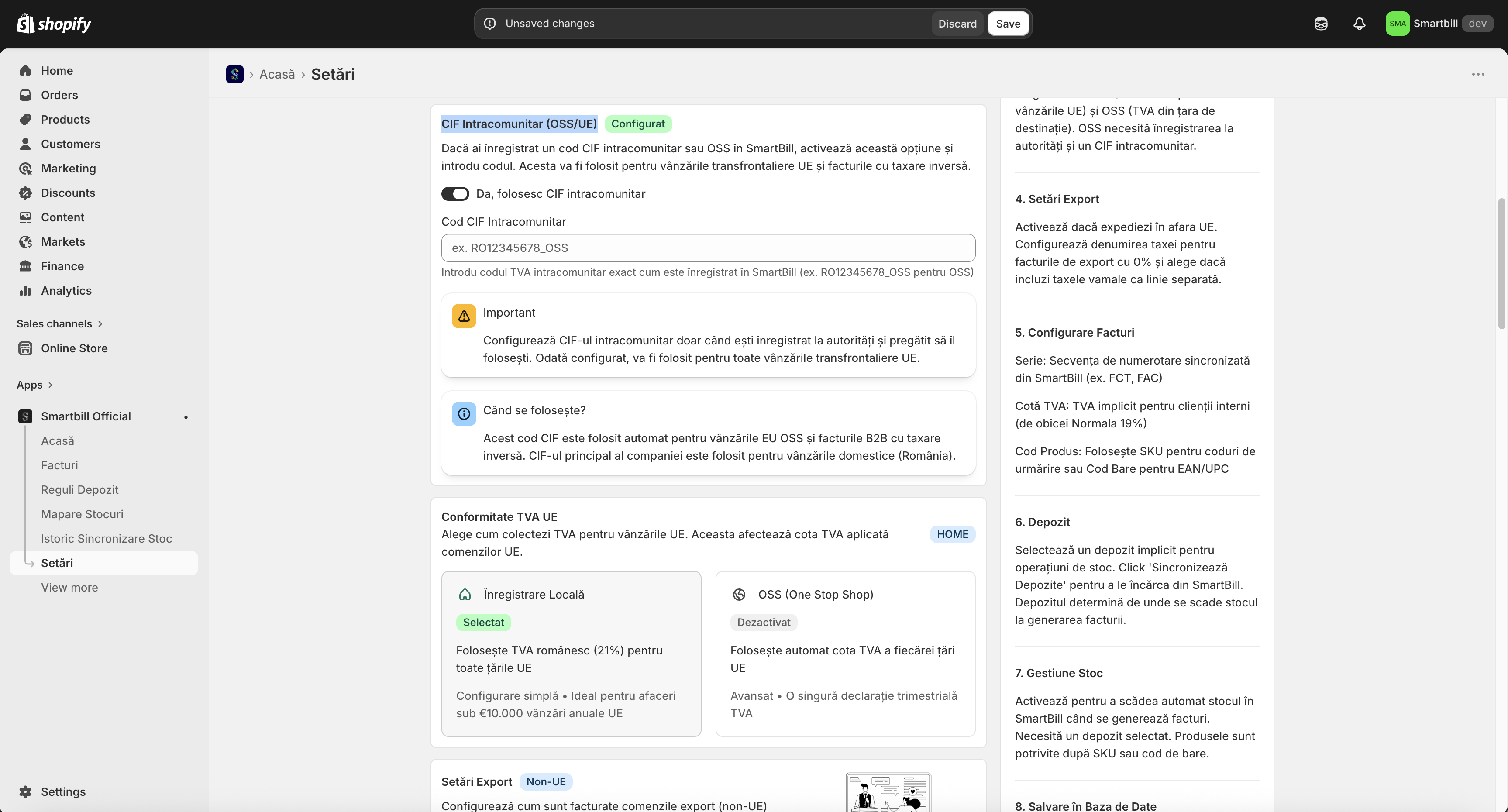Click the Selectat badge
This screenshot has height=812, width=1508.
click(484, 623)
